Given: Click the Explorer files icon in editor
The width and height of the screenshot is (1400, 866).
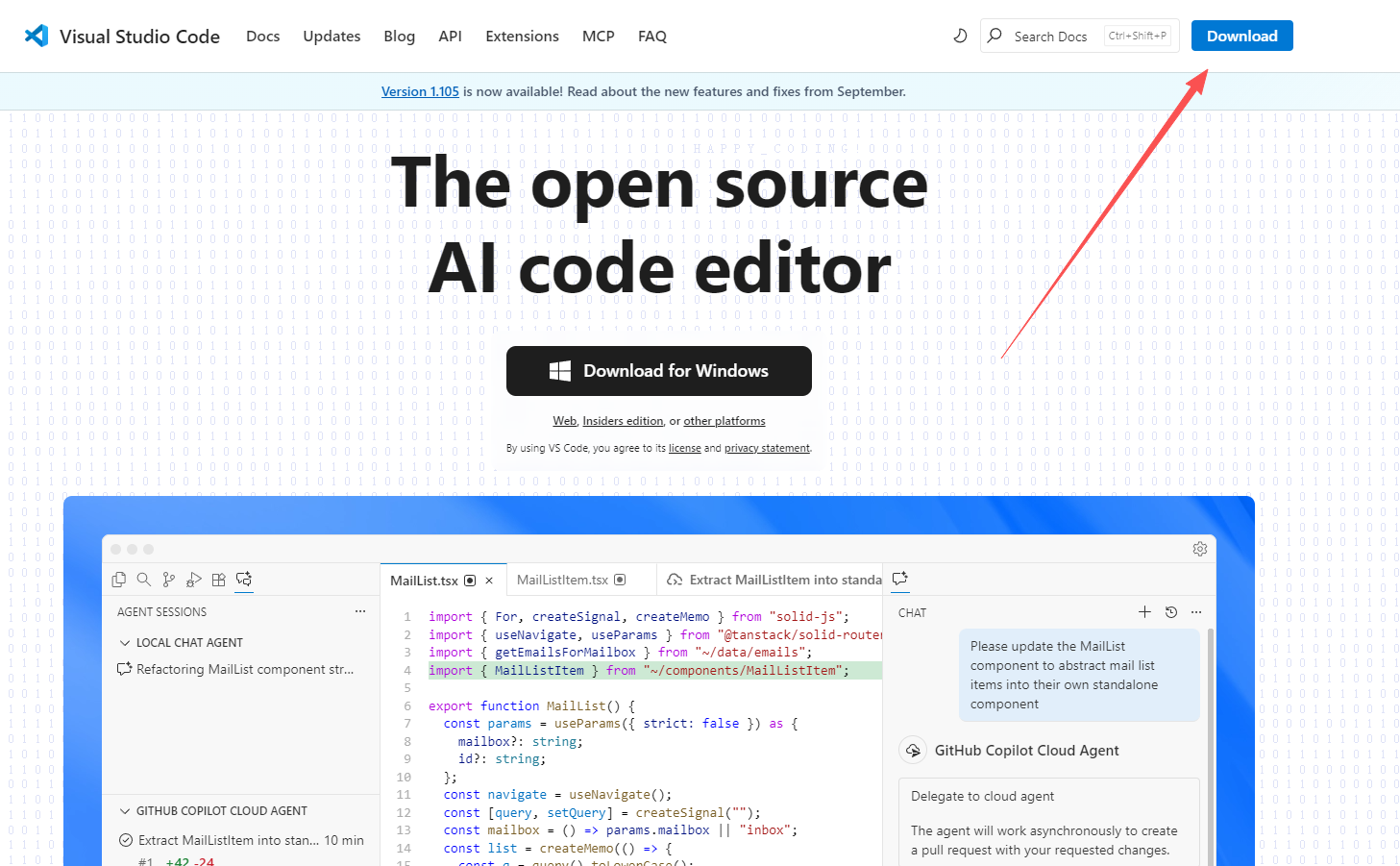Looking at the screenshot, I should (x=119, y=580).
